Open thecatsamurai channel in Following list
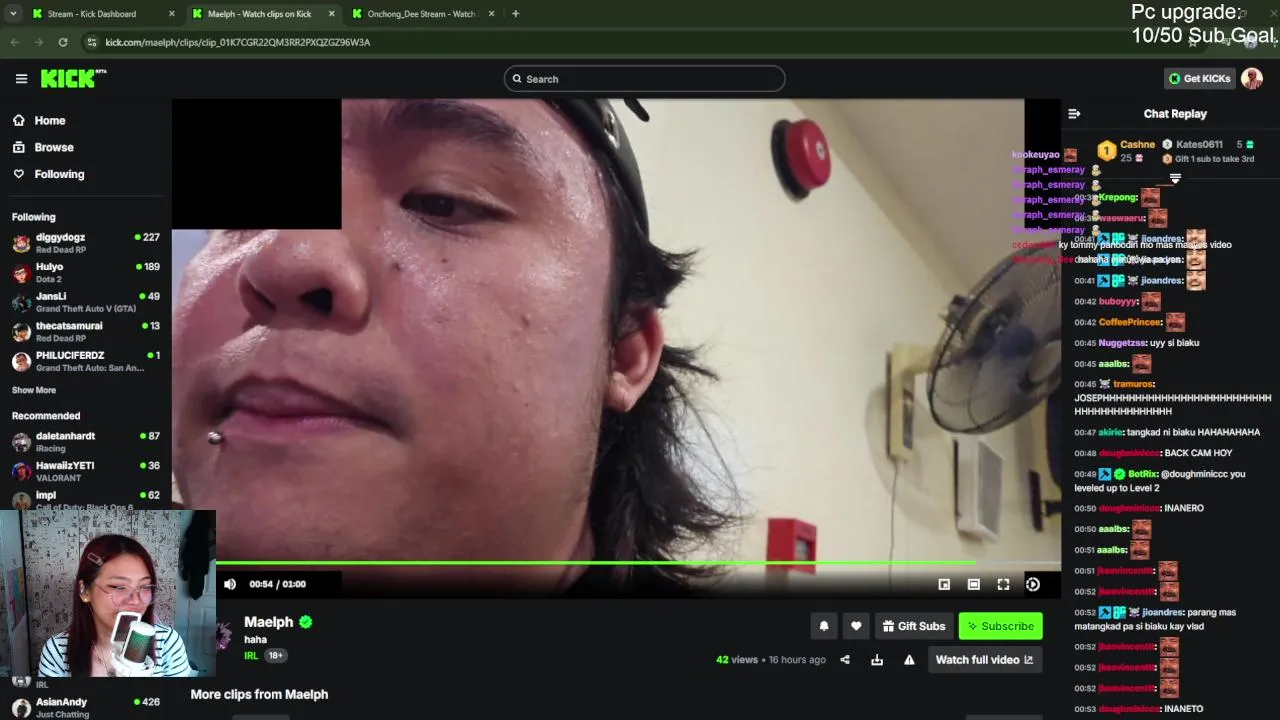The height and width of the screenshot is (720, 1280). tap(86, 331)
